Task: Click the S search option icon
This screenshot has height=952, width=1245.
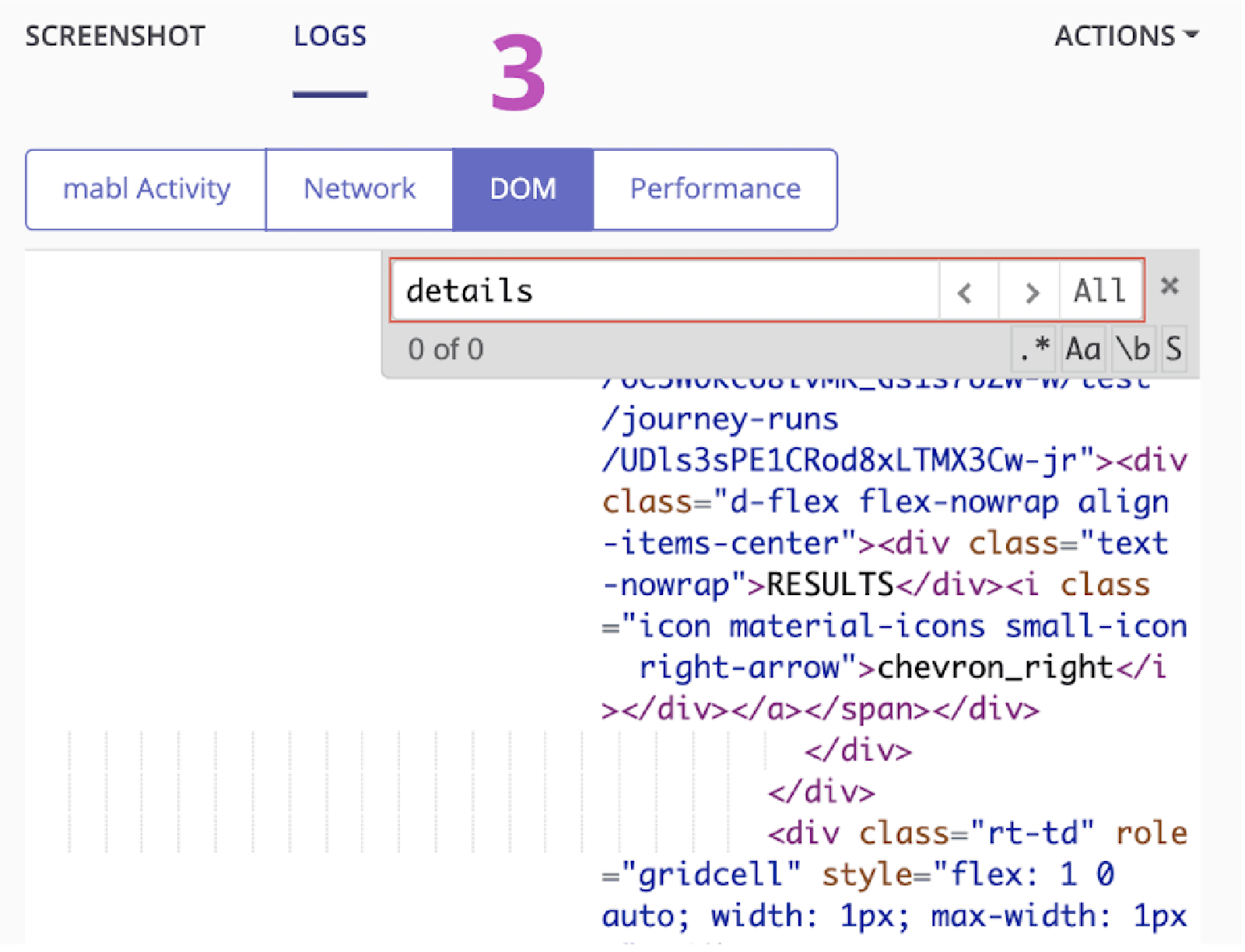Action: 1175,349
